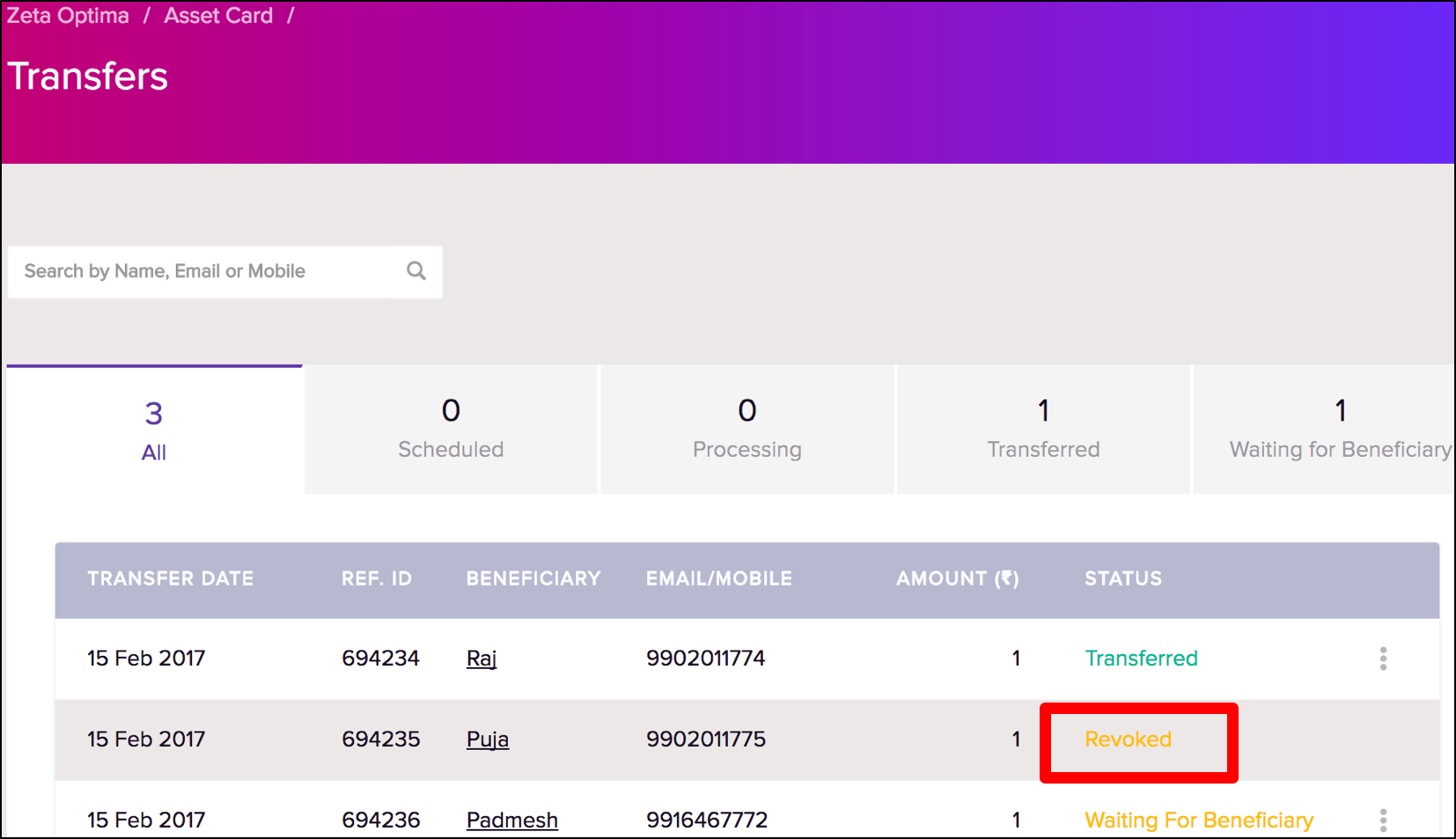
Task: Click Waiting For Beneficiary status in Padmesh row
Action: pyautogui.click(x=1199, y=821)
